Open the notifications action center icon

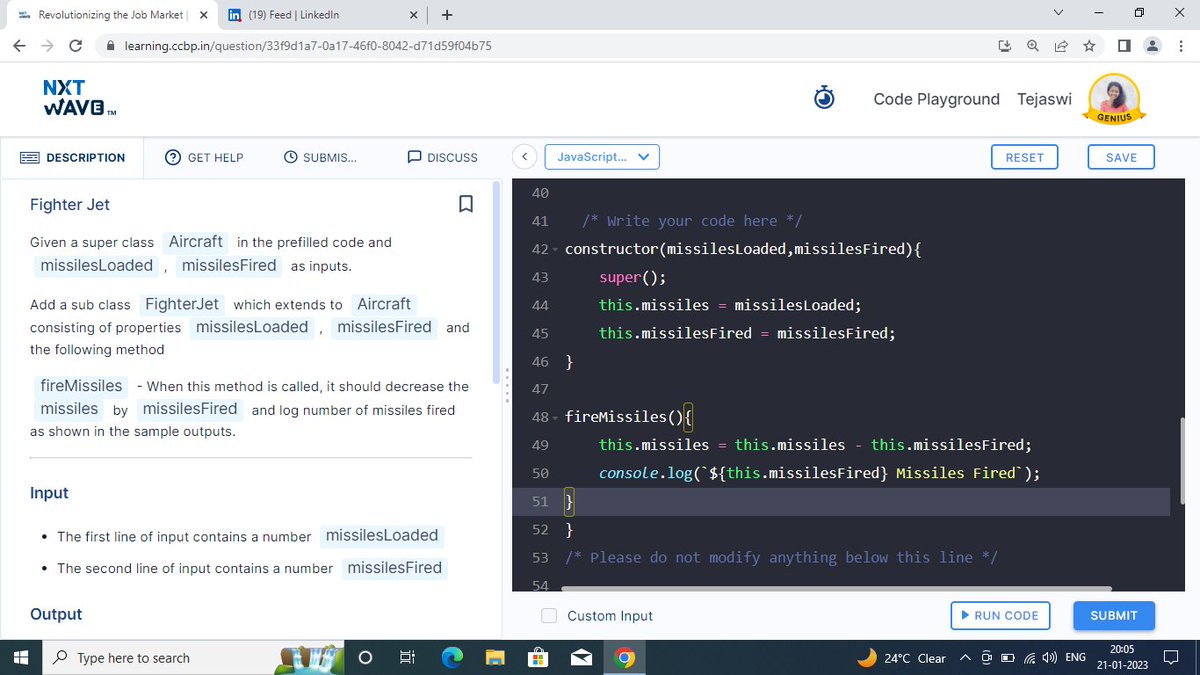pyautogui.click(x=1172, y=657)
